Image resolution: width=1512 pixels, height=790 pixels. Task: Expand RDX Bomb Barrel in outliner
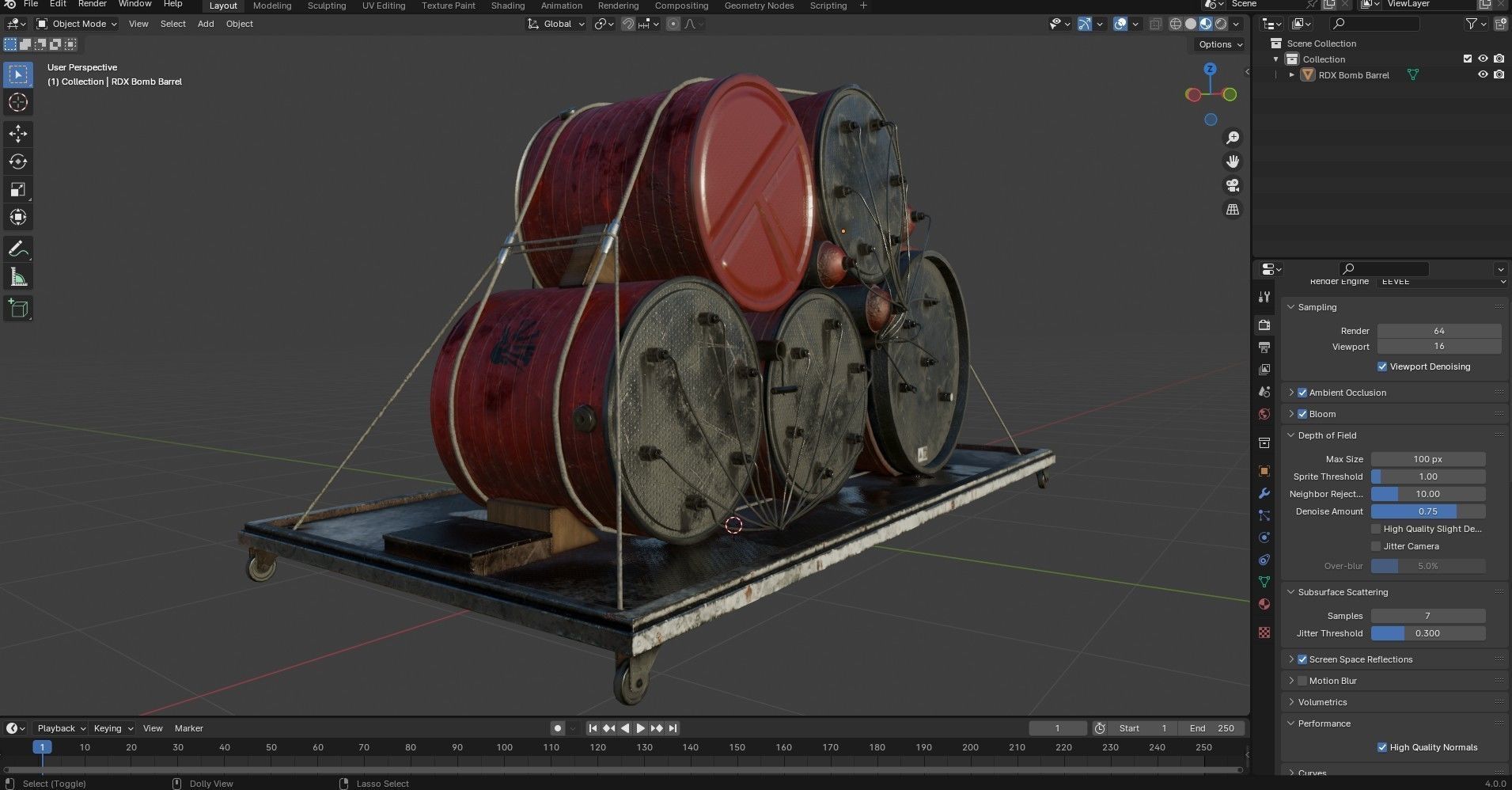coord(1292,75)
